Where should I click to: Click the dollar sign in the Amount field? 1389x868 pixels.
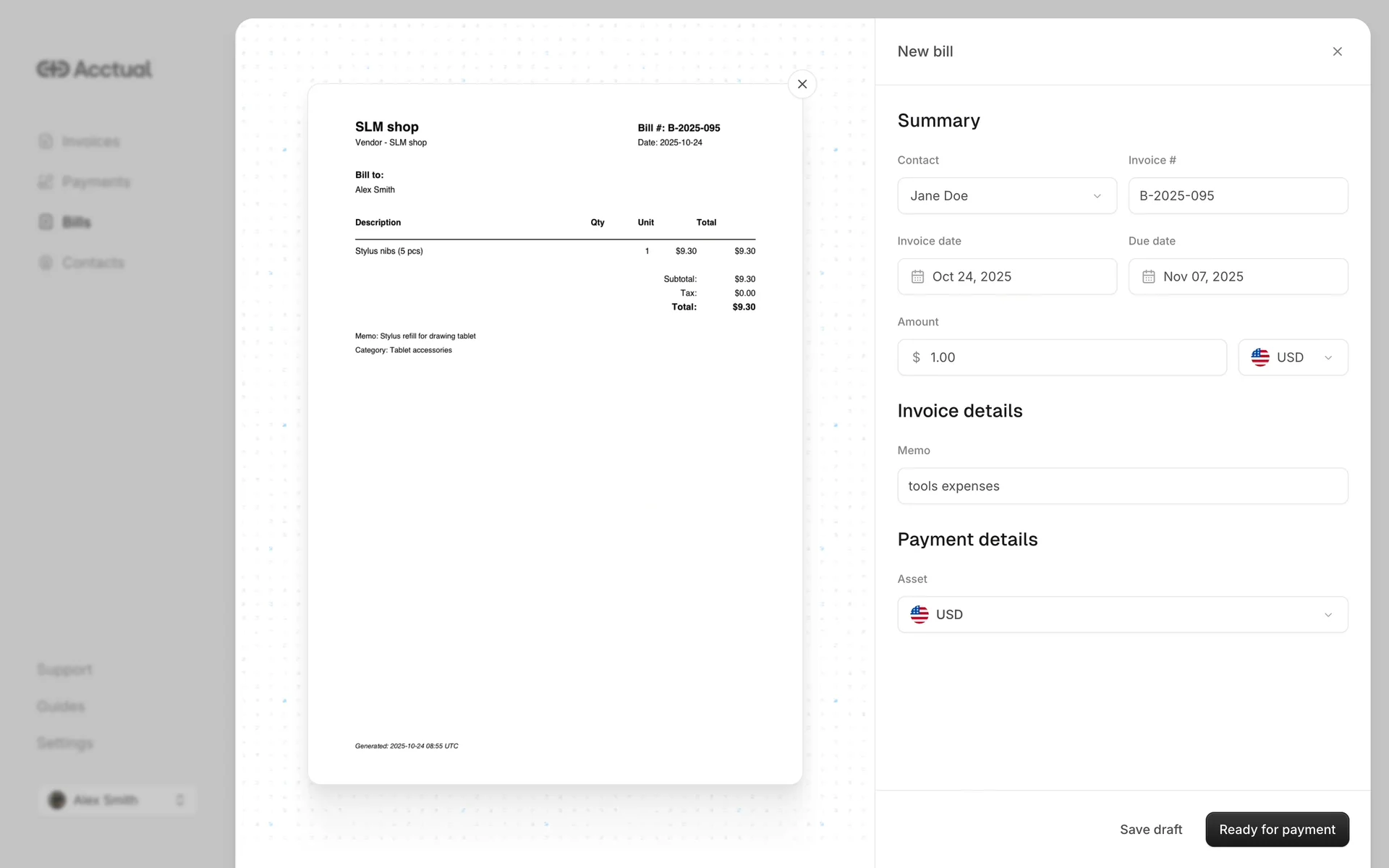[x=916, y=357]
